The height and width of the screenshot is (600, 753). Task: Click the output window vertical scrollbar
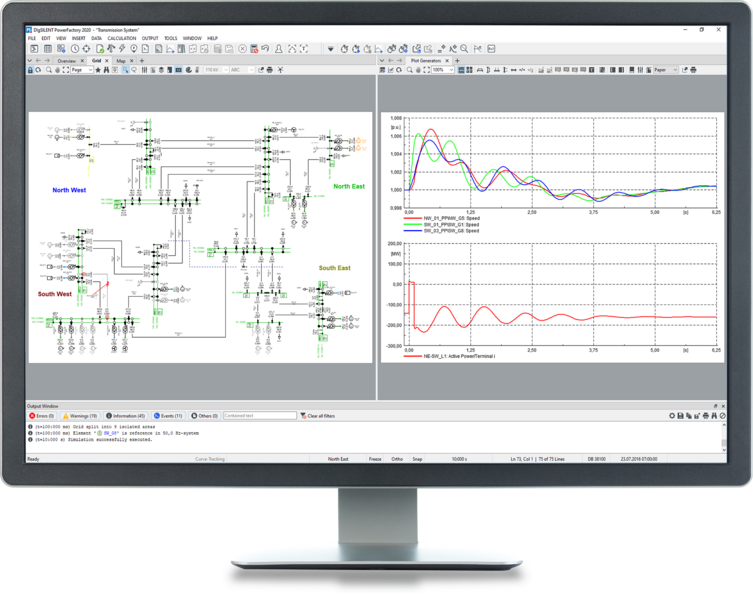click(x=723, y=438)
